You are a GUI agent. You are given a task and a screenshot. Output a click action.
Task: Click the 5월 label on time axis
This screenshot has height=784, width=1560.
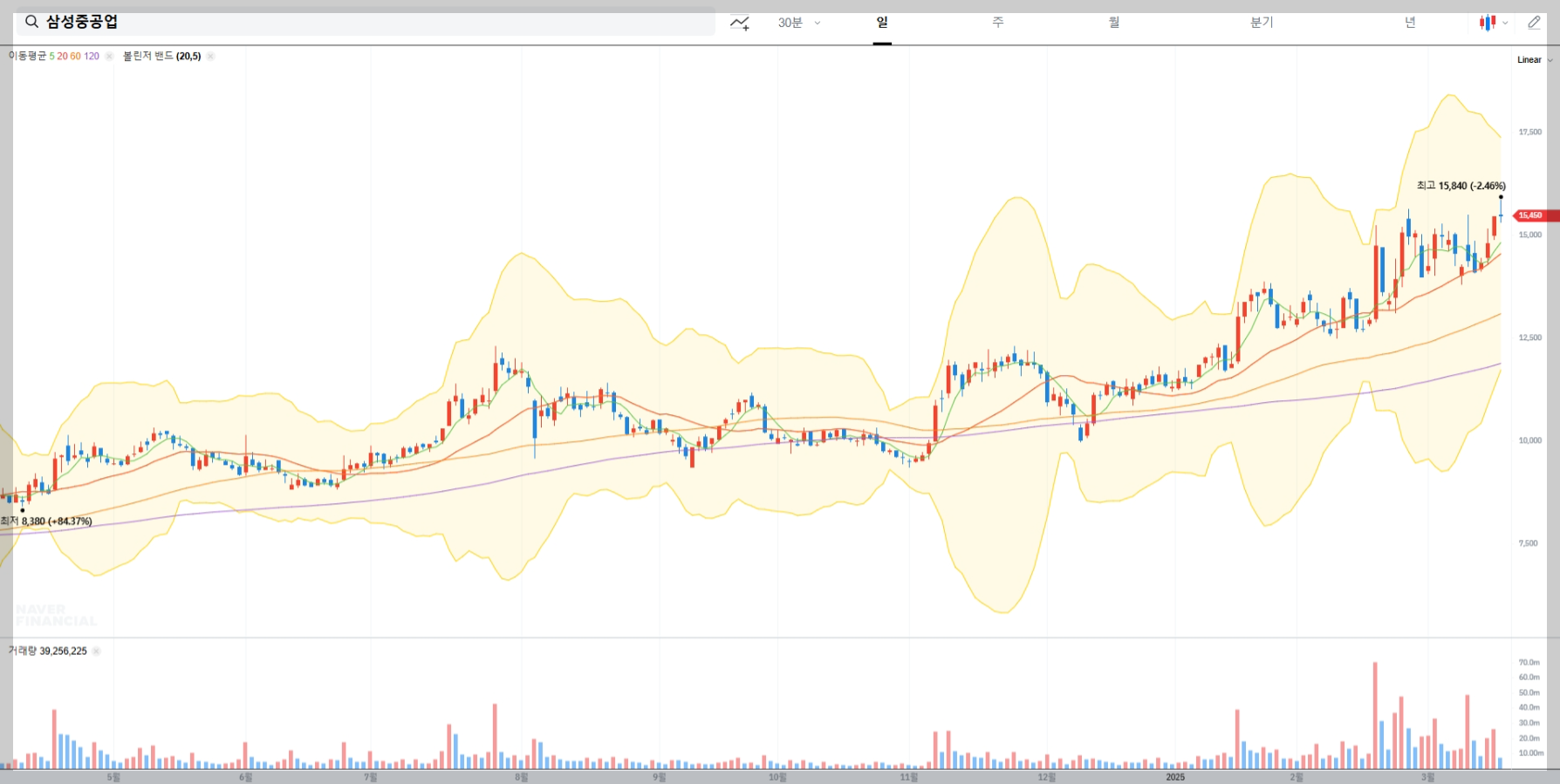(113, 777)
